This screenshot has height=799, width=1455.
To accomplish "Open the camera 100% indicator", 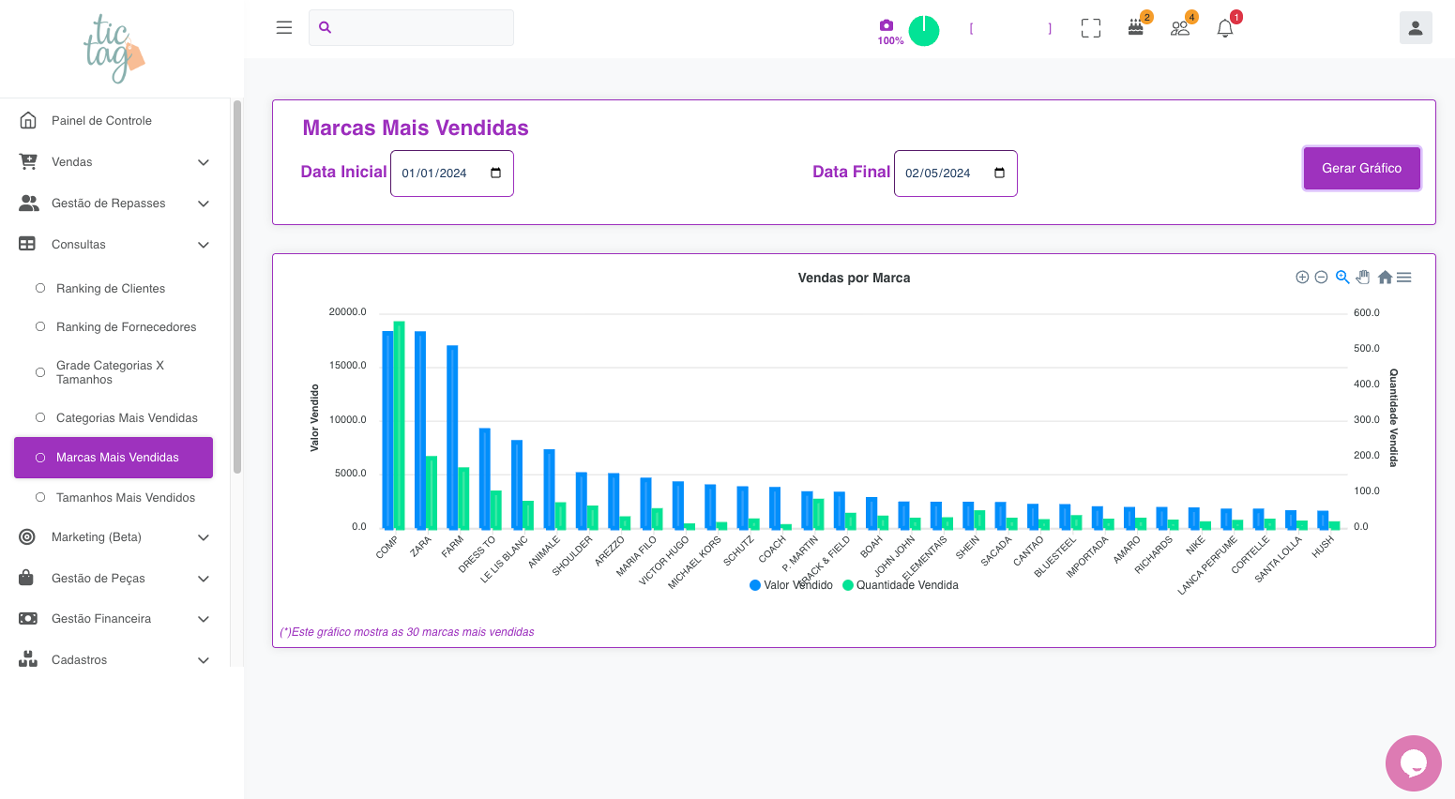I will click(890, 32).
